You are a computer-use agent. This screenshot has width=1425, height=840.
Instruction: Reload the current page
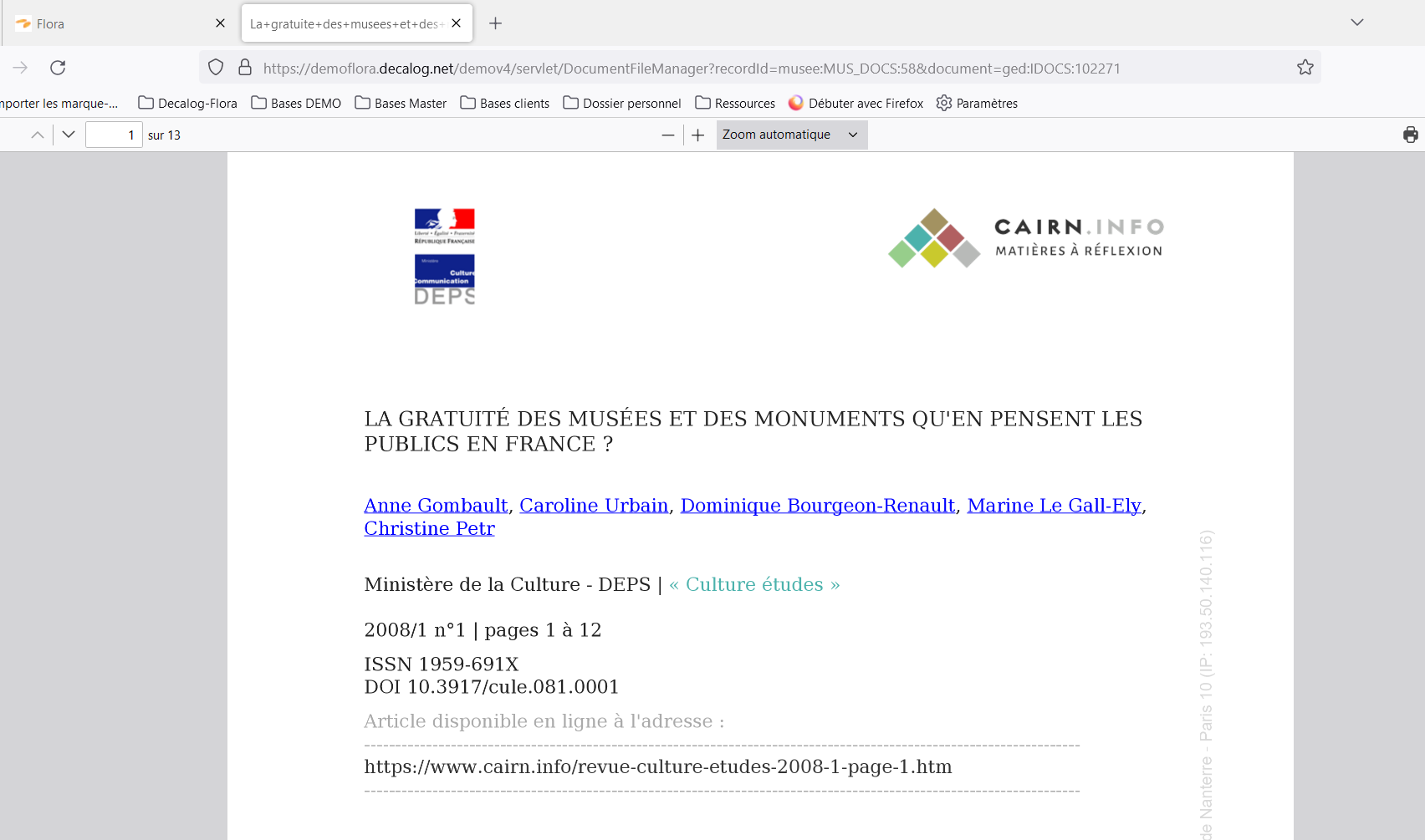pos(58,68)
